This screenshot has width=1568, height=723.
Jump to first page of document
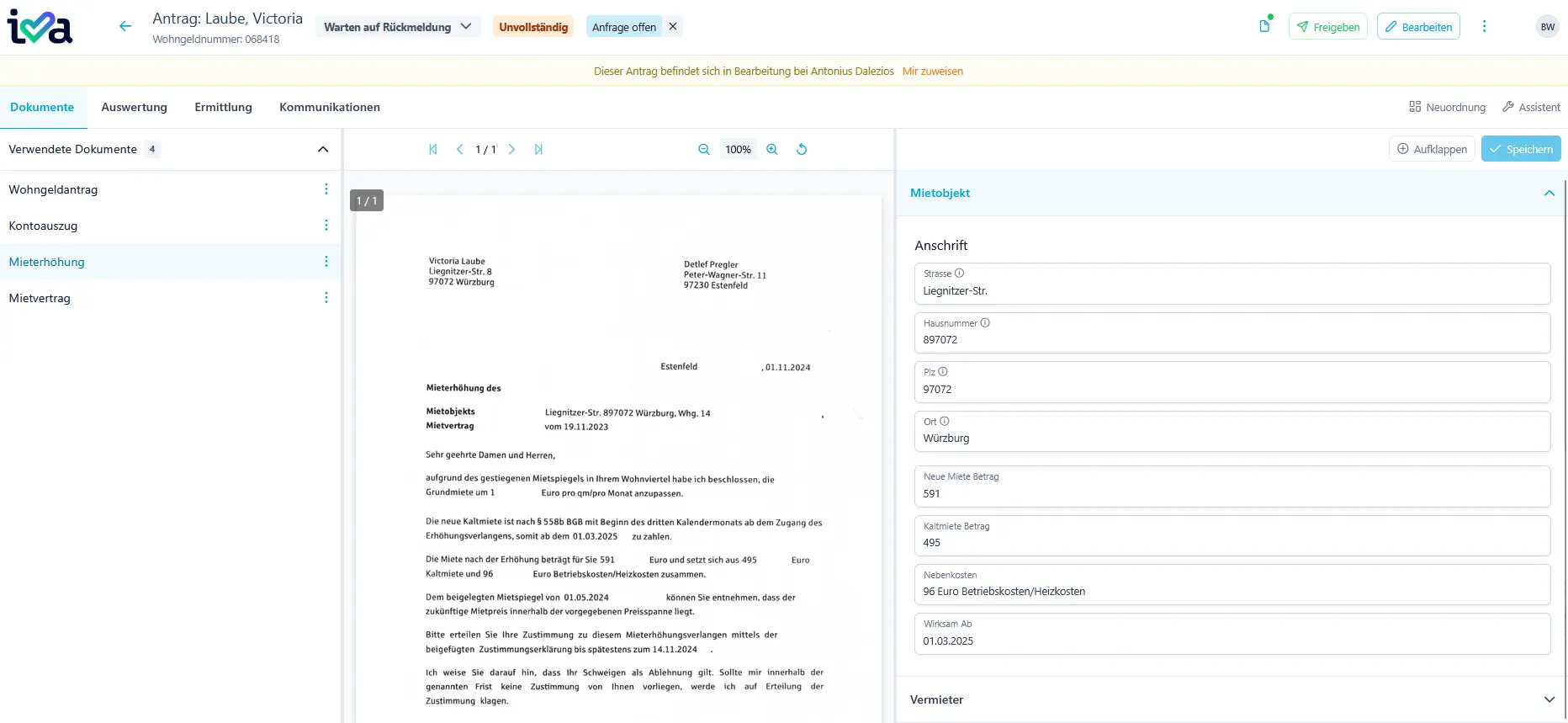click(433, 149)
